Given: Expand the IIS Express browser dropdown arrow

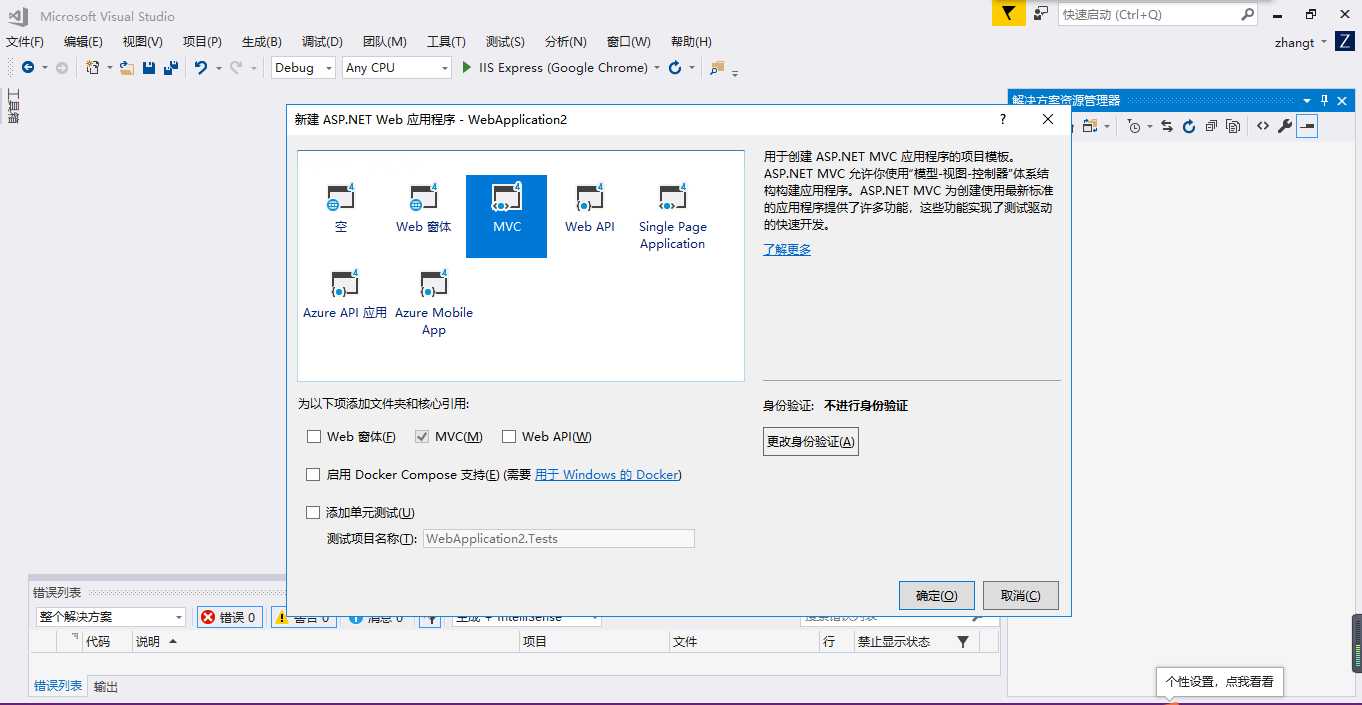Looking at the screenshot, I should coord(657,68).
